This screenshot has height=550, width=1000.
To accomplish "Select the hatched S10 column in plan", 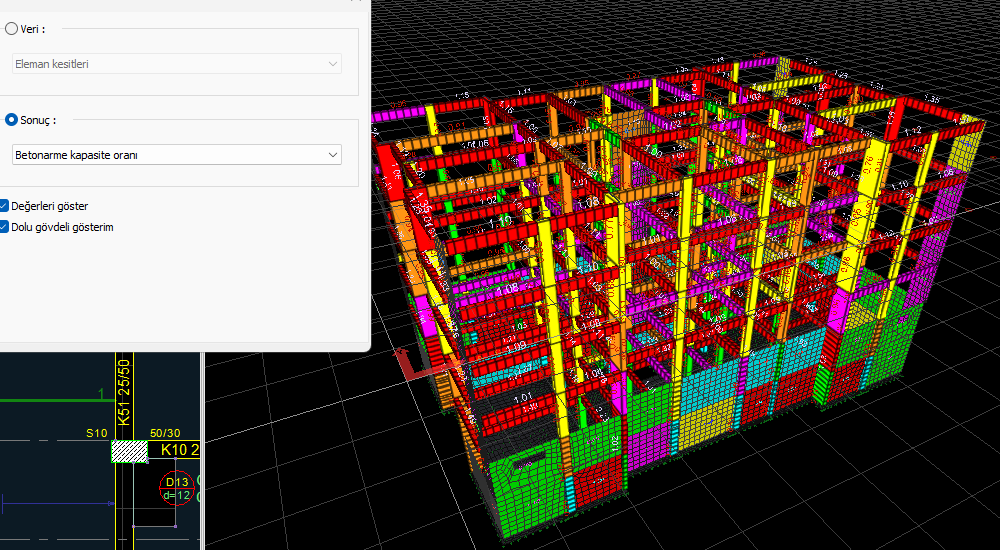I will click(x=128, y=452).
